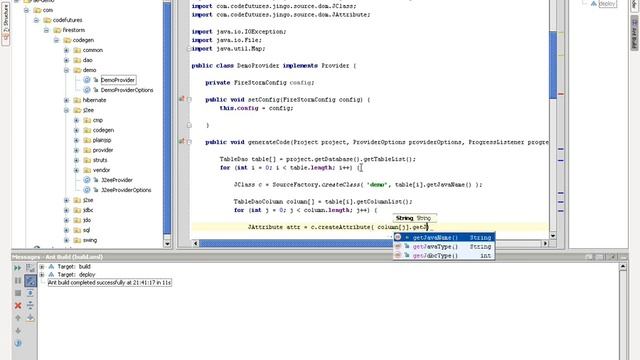Select DemoProvider class in project tree
Viewport: 640px width, 360px height.
(118, 80)
